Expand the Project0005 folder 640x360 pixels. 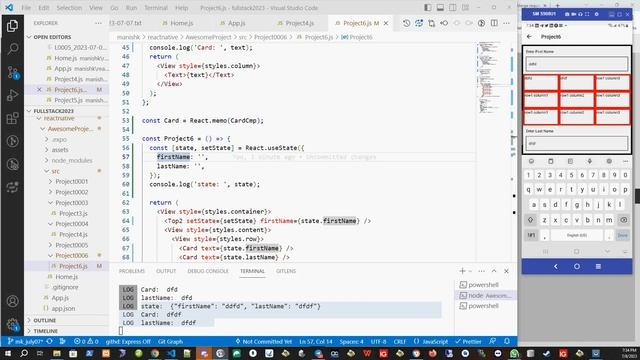point(71,245)
